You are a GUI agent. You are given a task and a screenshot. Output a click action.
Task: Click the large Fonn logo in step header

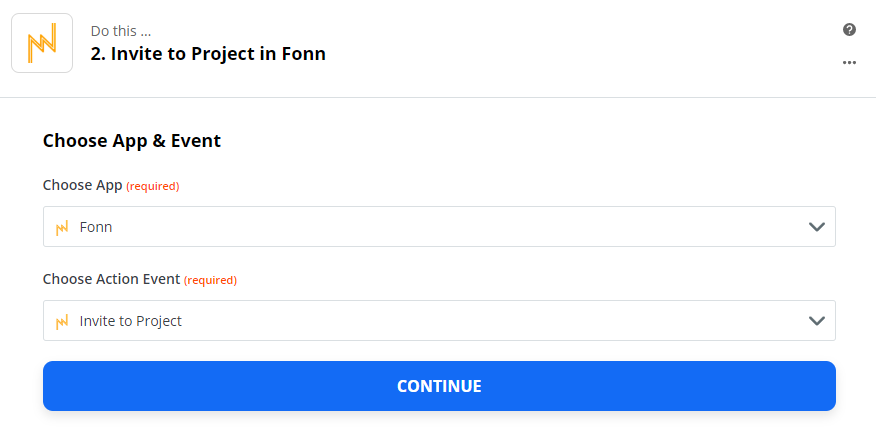tap(42, 43)
